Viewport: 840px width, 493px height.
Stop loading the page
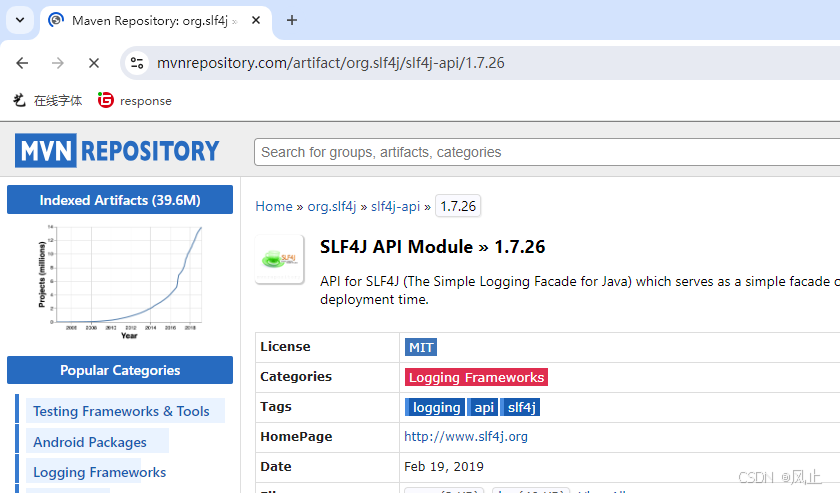[94, 63]
